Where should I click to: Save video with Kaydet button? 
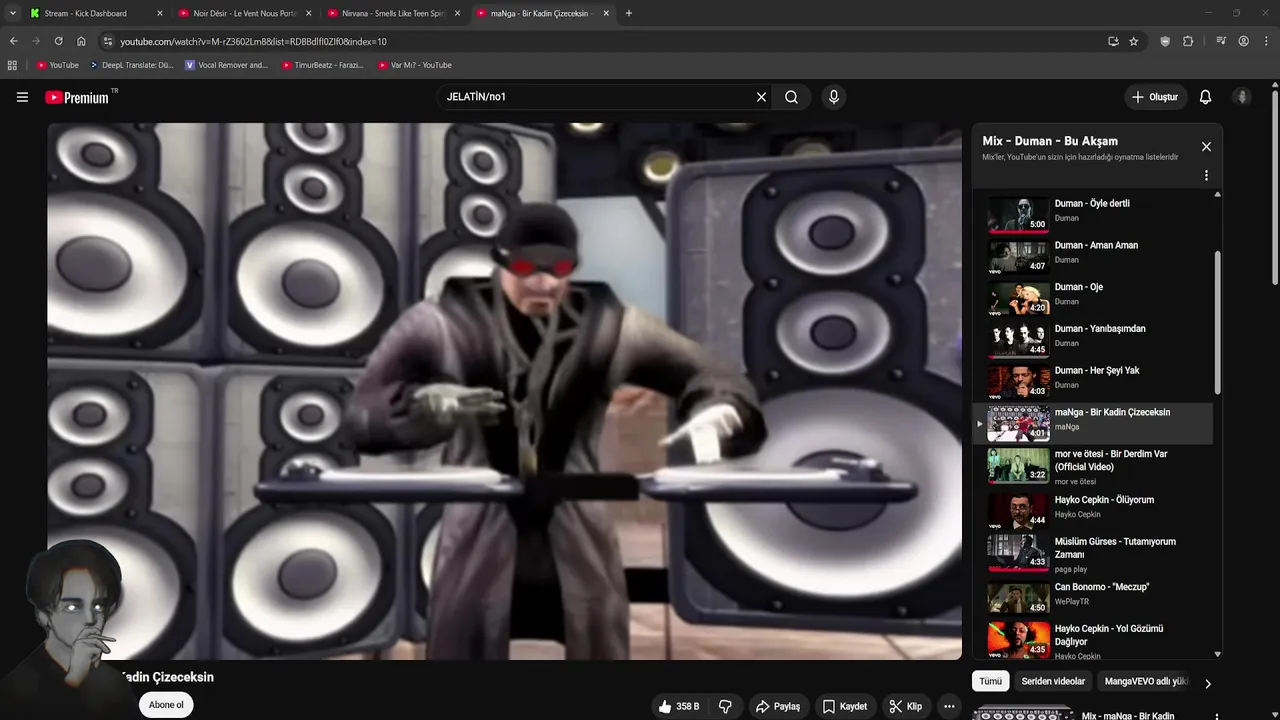(845, 706)
